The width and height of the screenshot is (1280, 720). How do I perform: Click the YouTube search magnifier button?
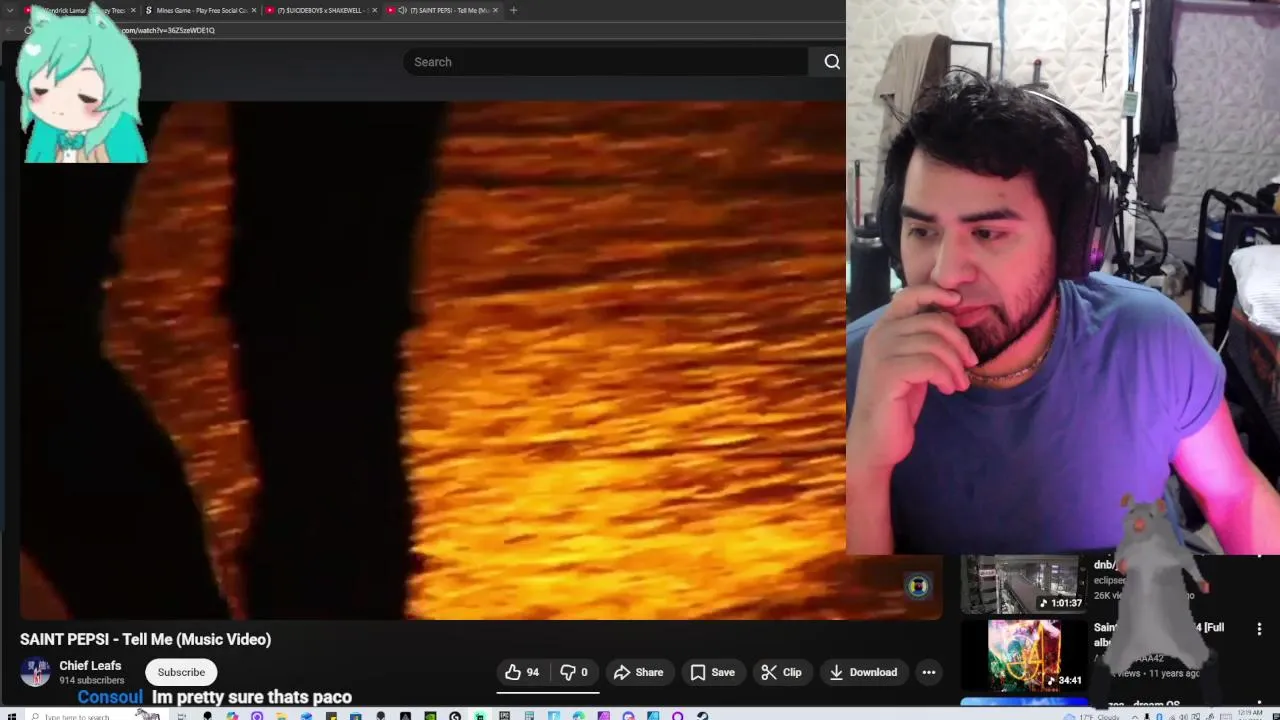(x=831, y=62)
